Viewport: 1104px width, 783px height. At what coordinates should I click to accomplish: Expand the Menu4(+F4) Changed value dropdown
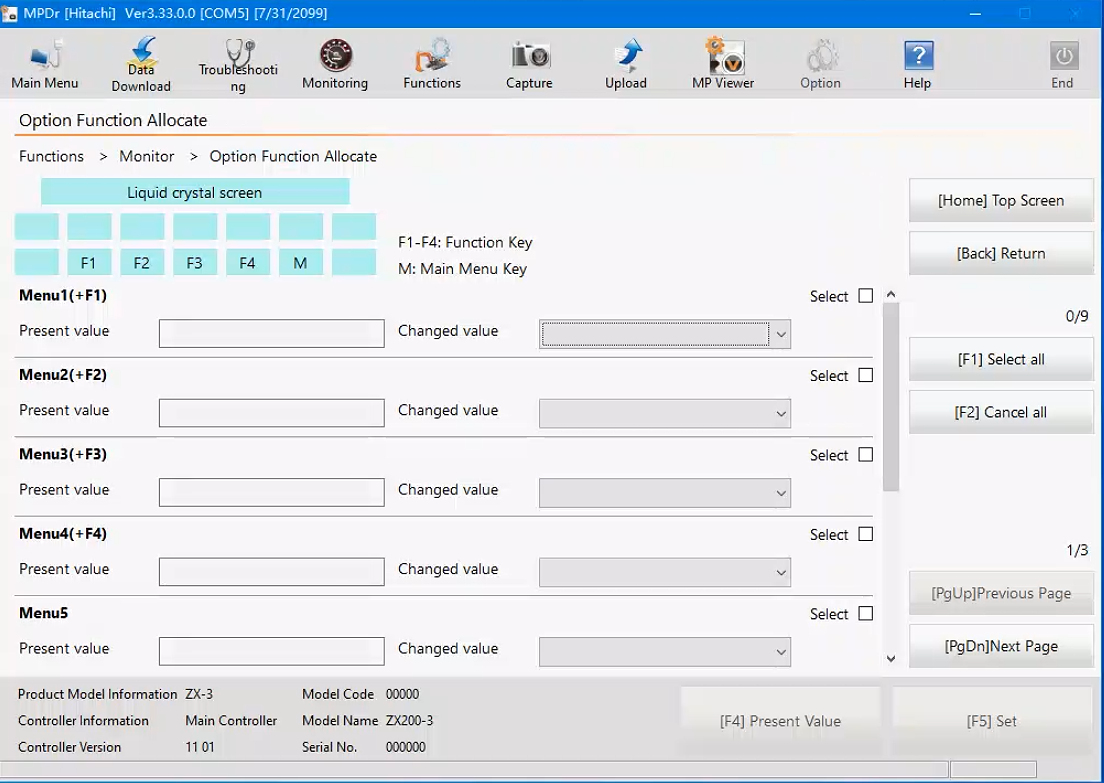pyautogui.click(x=781, y=573)
